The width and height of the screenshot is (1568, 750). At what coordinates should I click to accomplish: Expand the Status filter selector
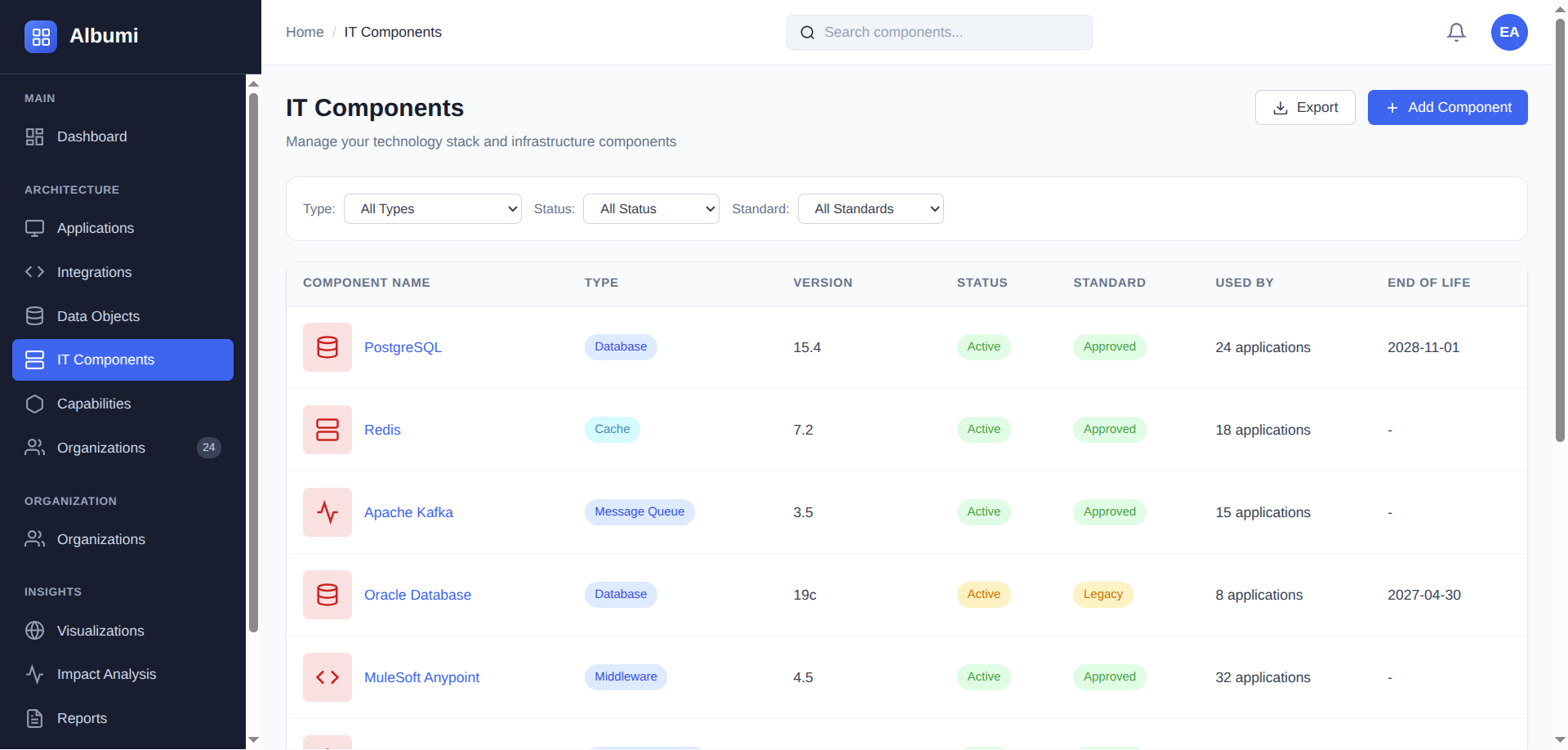(650, 208)
